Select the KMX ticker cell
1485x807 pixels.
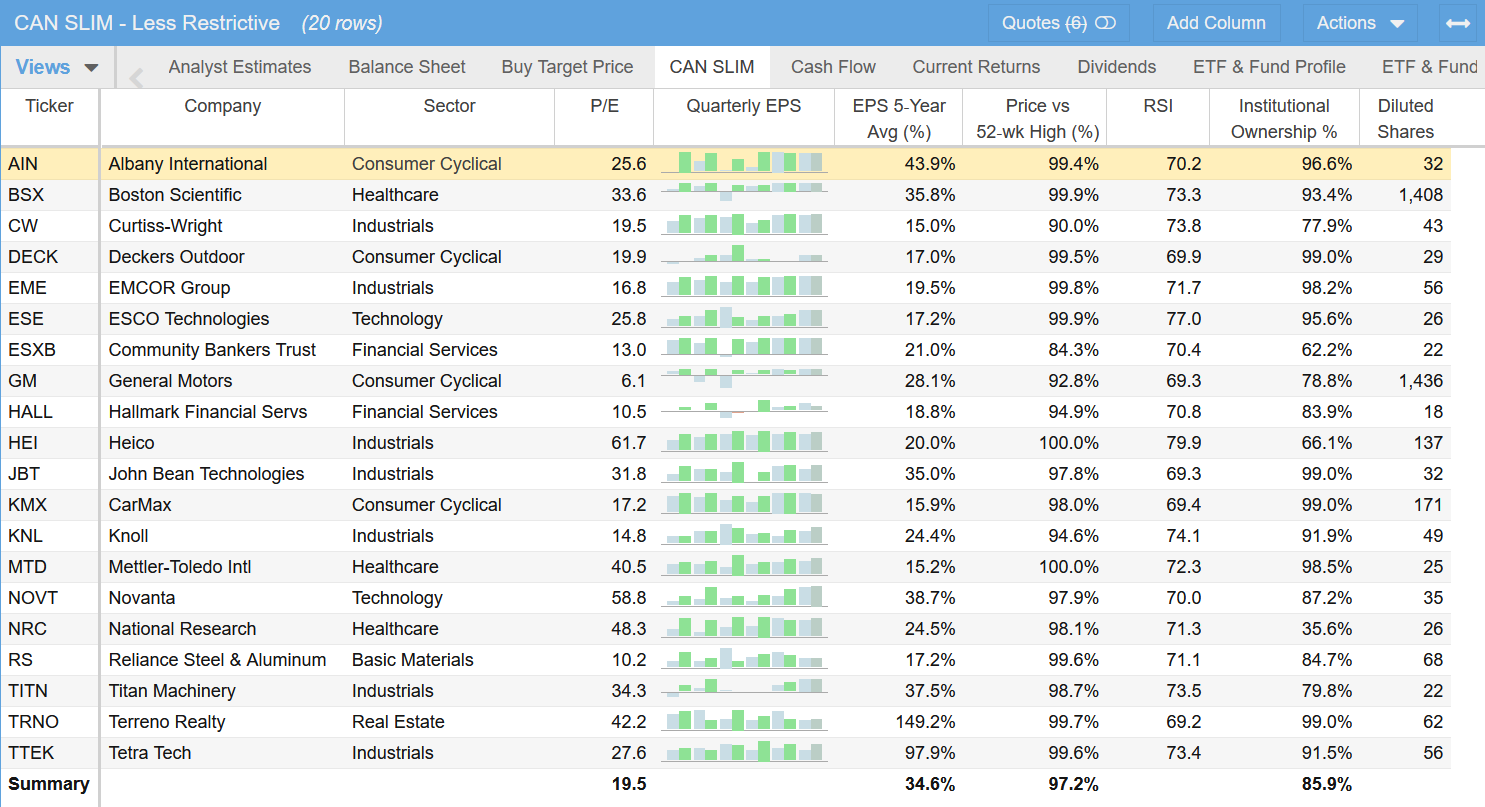click(x=49, y=505)
